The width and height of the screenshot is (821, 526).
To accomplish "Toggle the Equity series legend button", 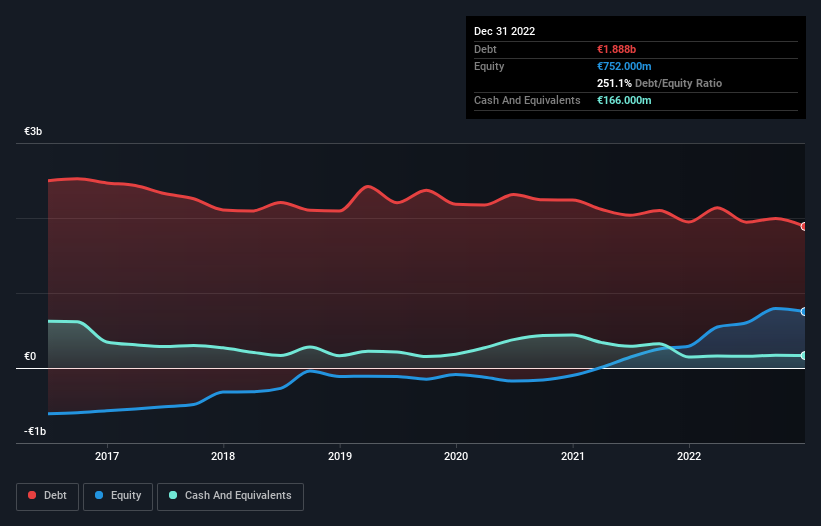I will 118,496.
